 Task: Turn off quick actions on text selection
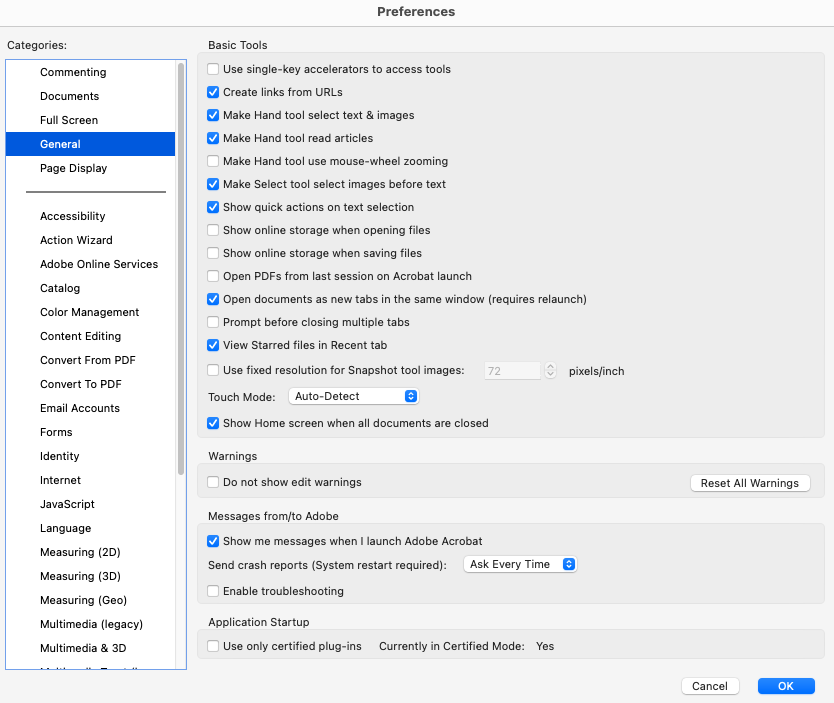pos(213,207)
